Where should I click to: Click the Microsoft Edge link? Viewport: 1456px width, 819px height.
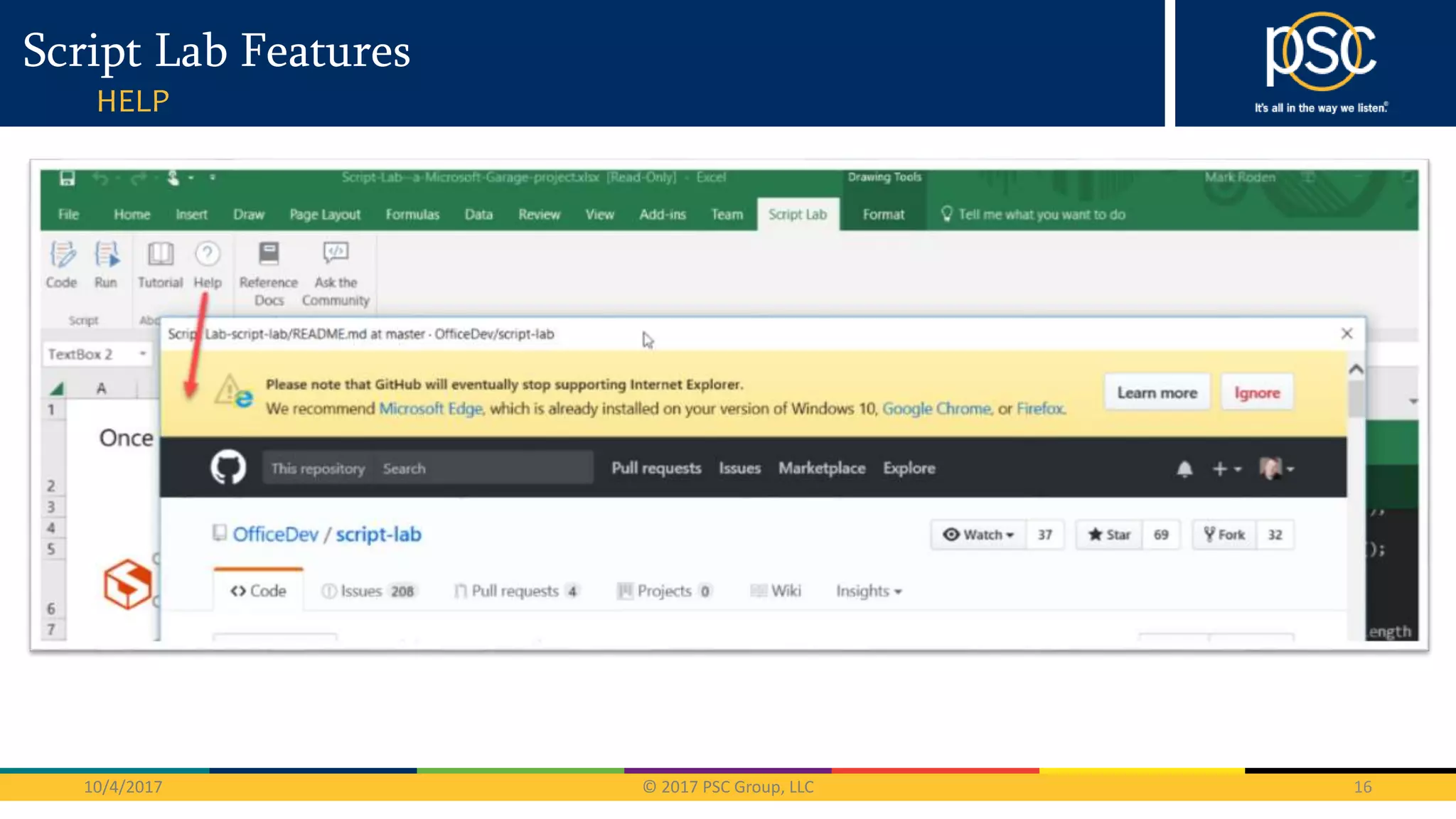tap(431, 409)
